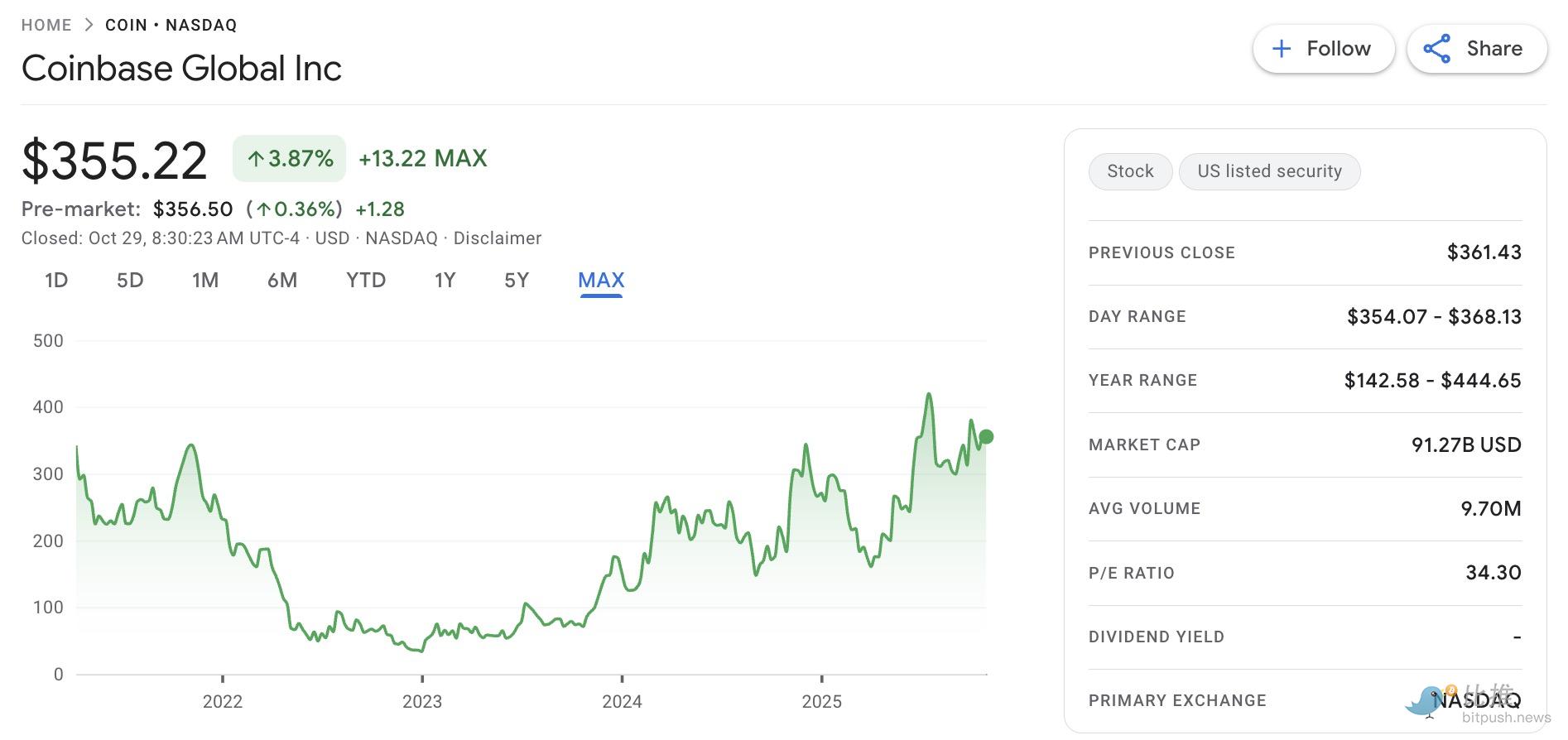Go to the HOME breadcrumb link
The width and height of the screenshot is (1568, 740).
46,25
